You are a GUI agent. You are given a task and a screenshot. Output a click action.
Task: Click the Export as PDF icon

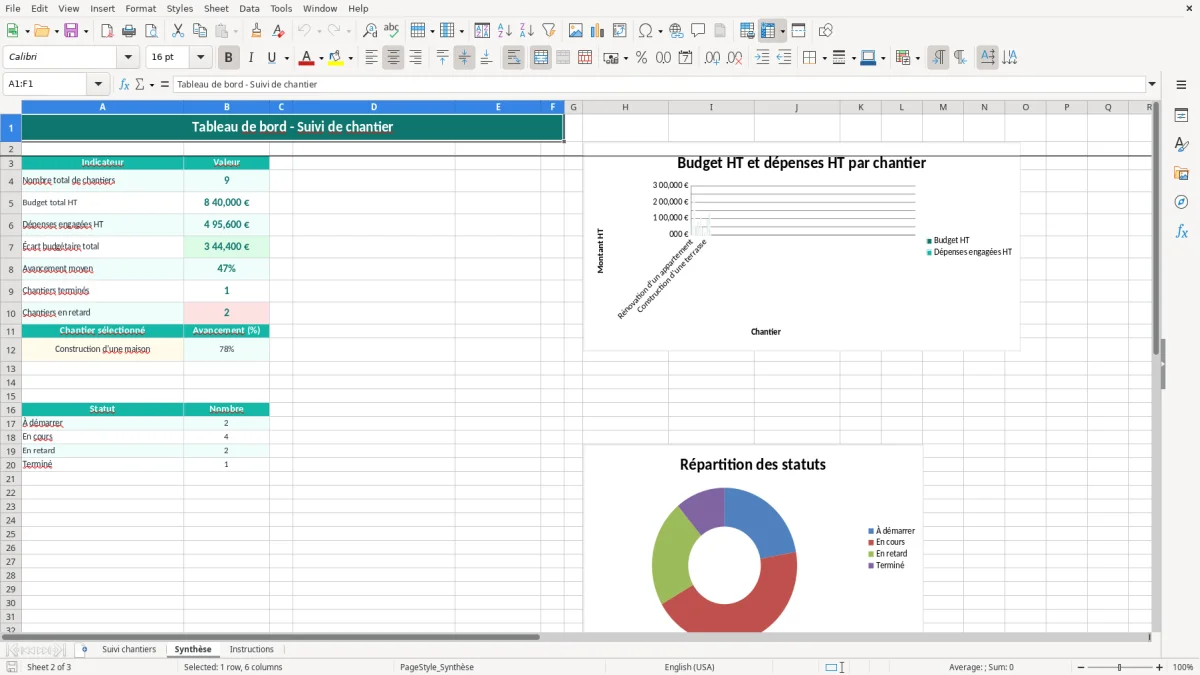coord(107,31)
